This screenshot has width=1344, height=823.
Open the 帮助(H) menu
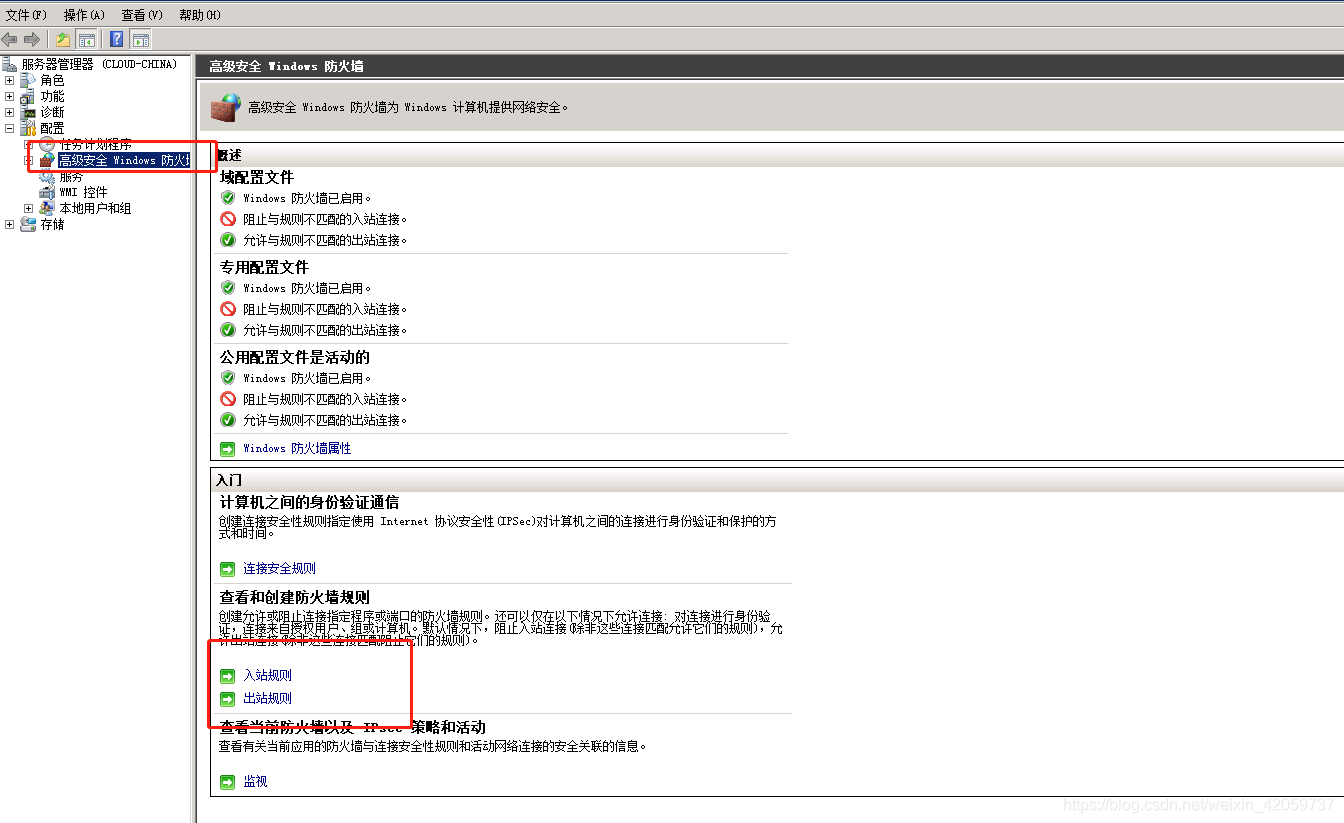tap(200, 15)
